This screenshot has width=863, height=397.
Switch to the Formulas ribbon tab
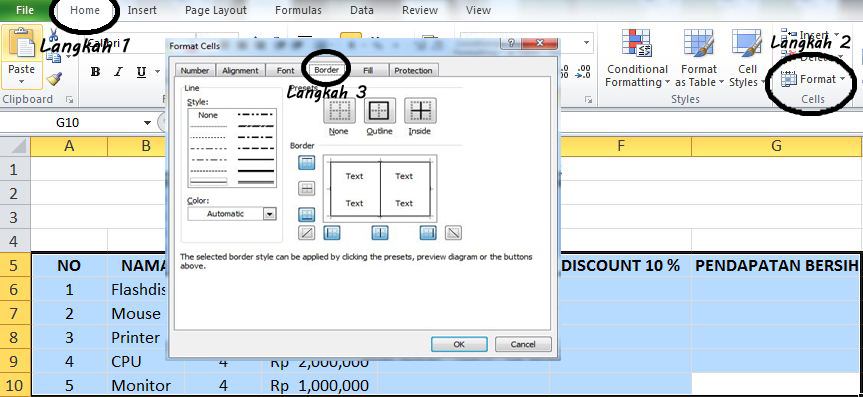(x=298, y=10)
